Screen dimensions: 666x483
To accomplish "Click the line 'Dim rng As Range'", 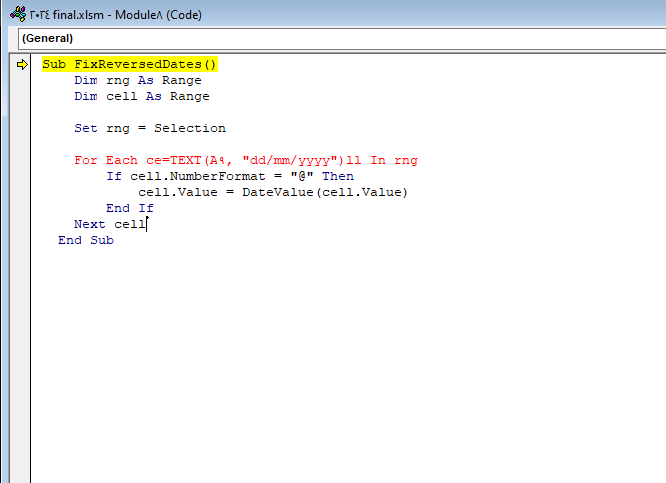I will tap(138, 81).
